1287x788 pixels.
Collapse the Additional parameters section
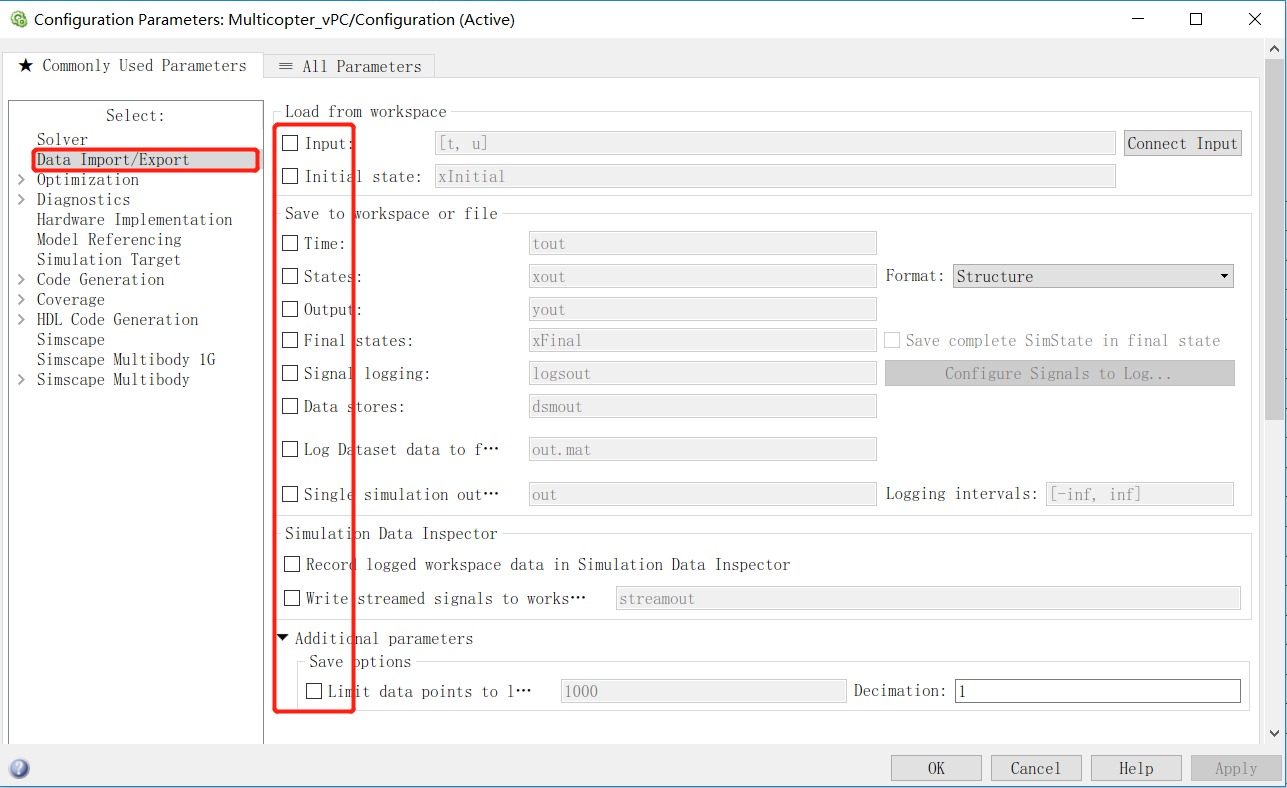tap(283, 638)
